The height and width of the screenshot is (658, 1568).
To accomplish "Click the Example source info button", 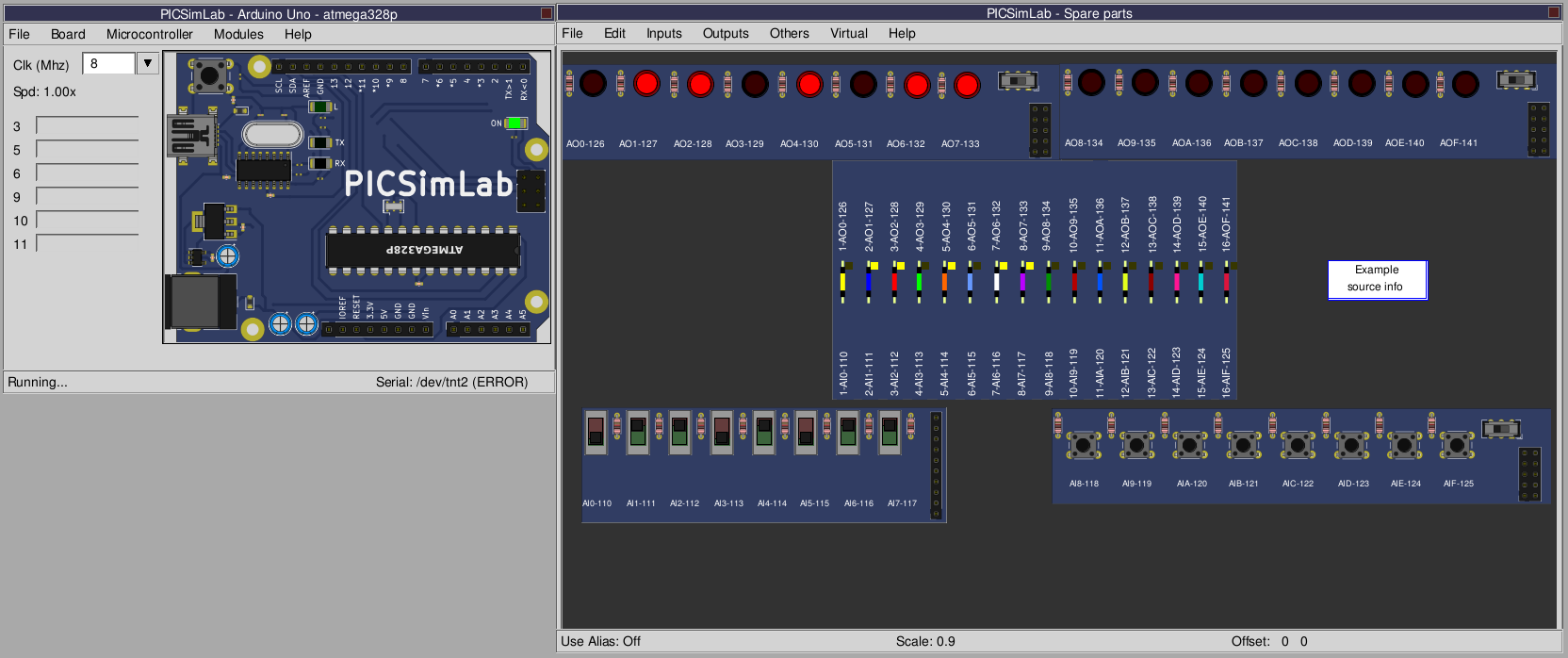I will pos(1377,279).
